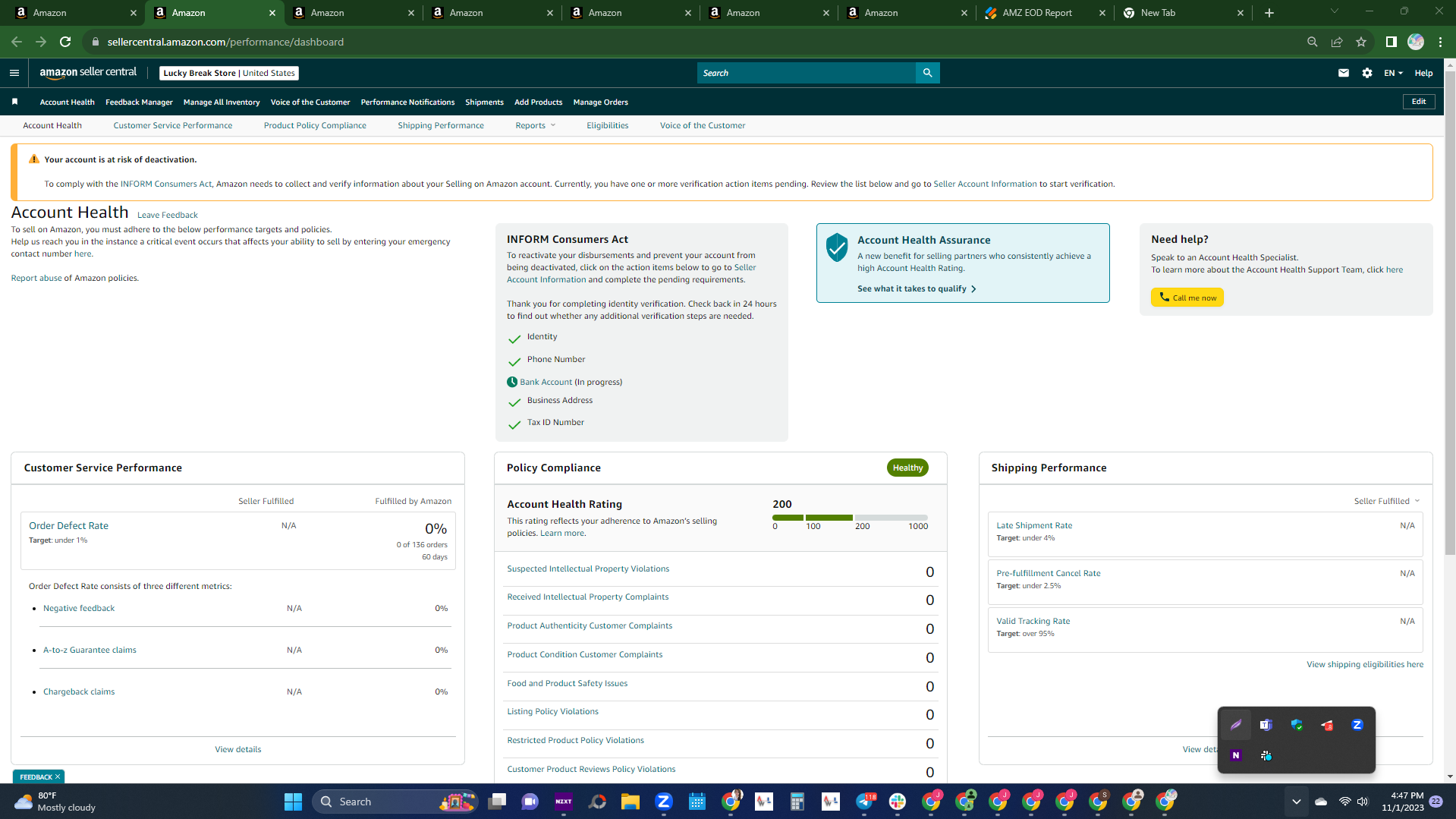Viewport: 1456px width, 819px height.
Task: Click the Edit button on favorites bar
Action: tap(1419, 102)
